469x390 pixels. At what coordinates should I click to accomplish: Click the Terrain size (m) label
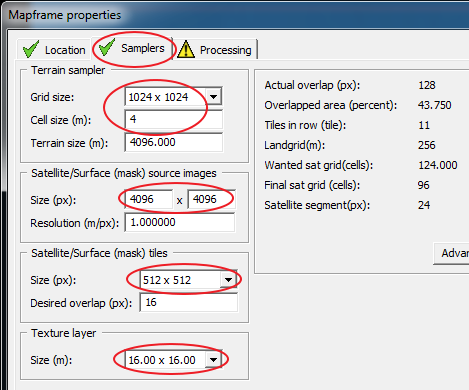tap(69, 143)
